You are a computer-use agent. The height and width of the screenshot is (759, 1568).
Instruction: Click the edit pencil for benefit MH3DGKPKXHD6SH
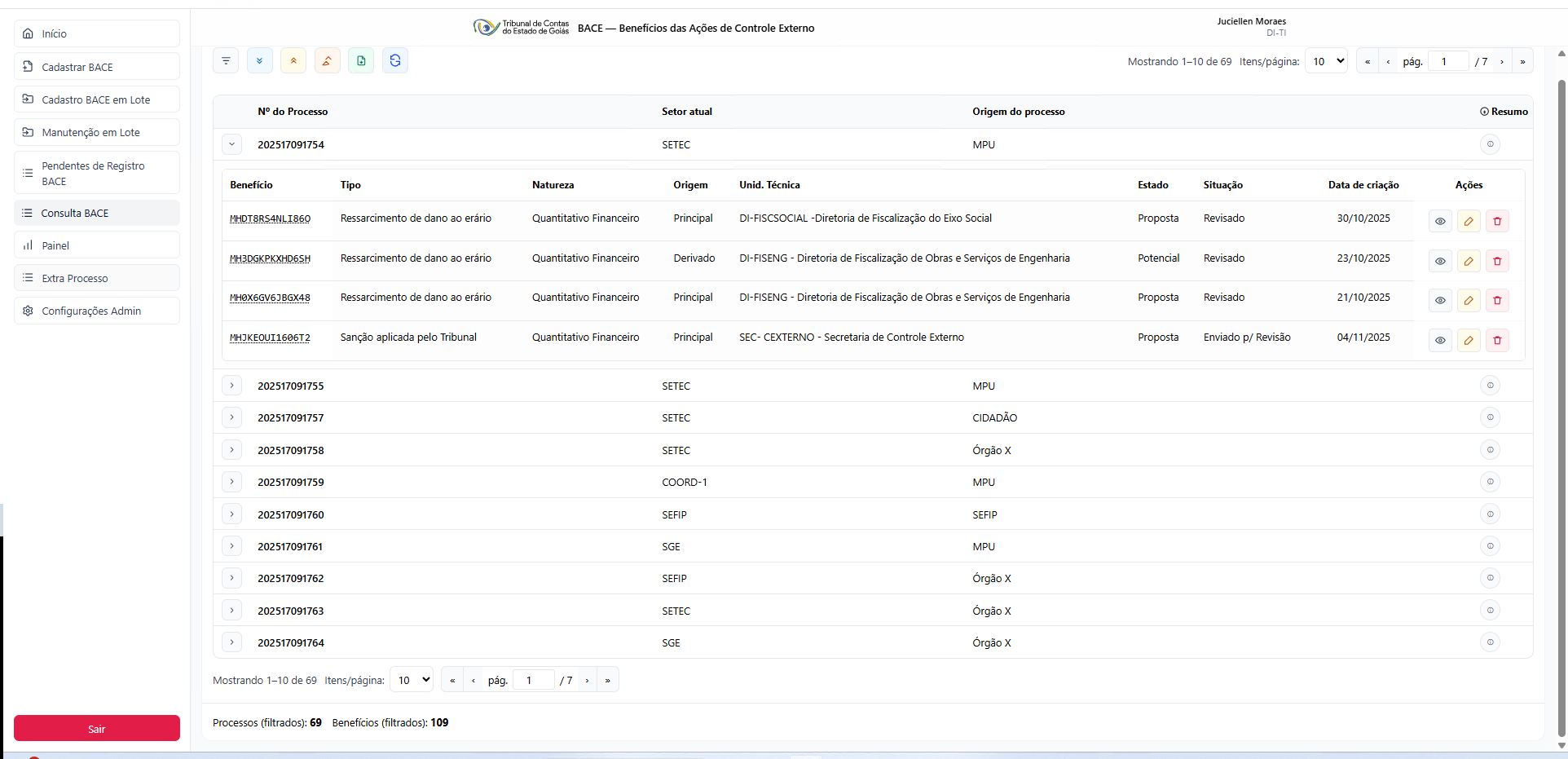1469,262
